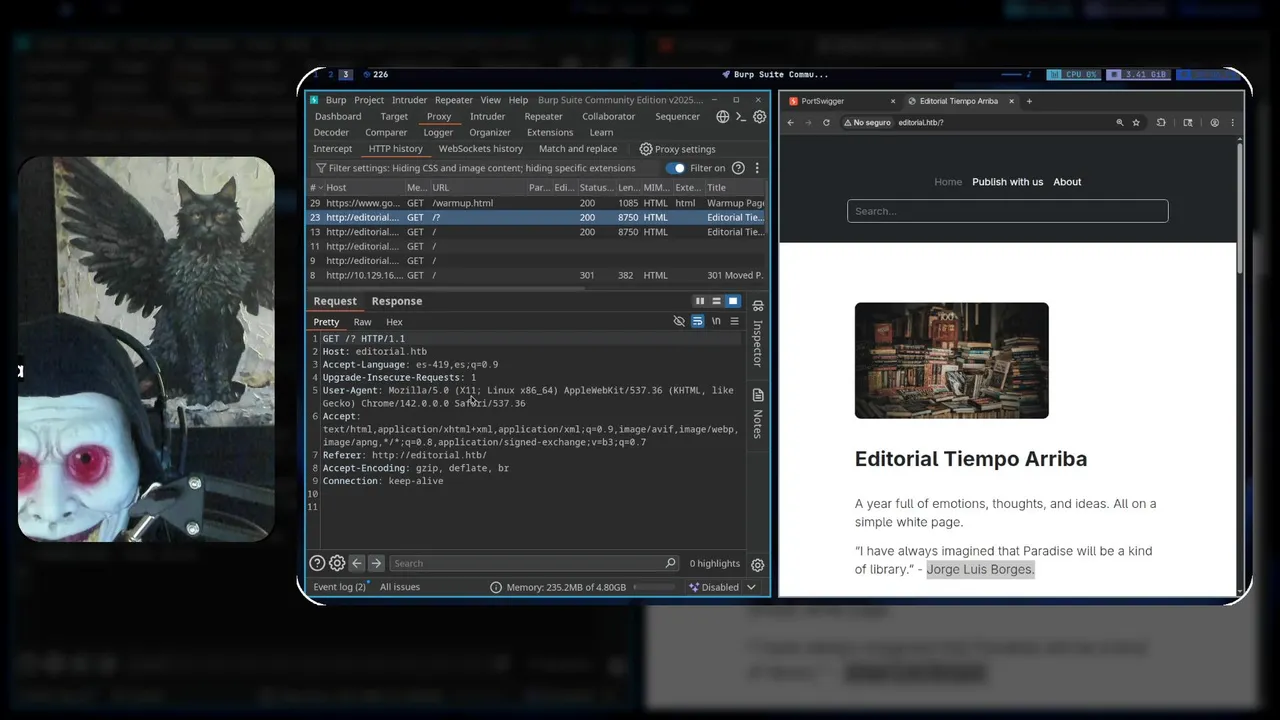
Task: Open the message editor hamburger menu icon
Action: pos(734,321)
